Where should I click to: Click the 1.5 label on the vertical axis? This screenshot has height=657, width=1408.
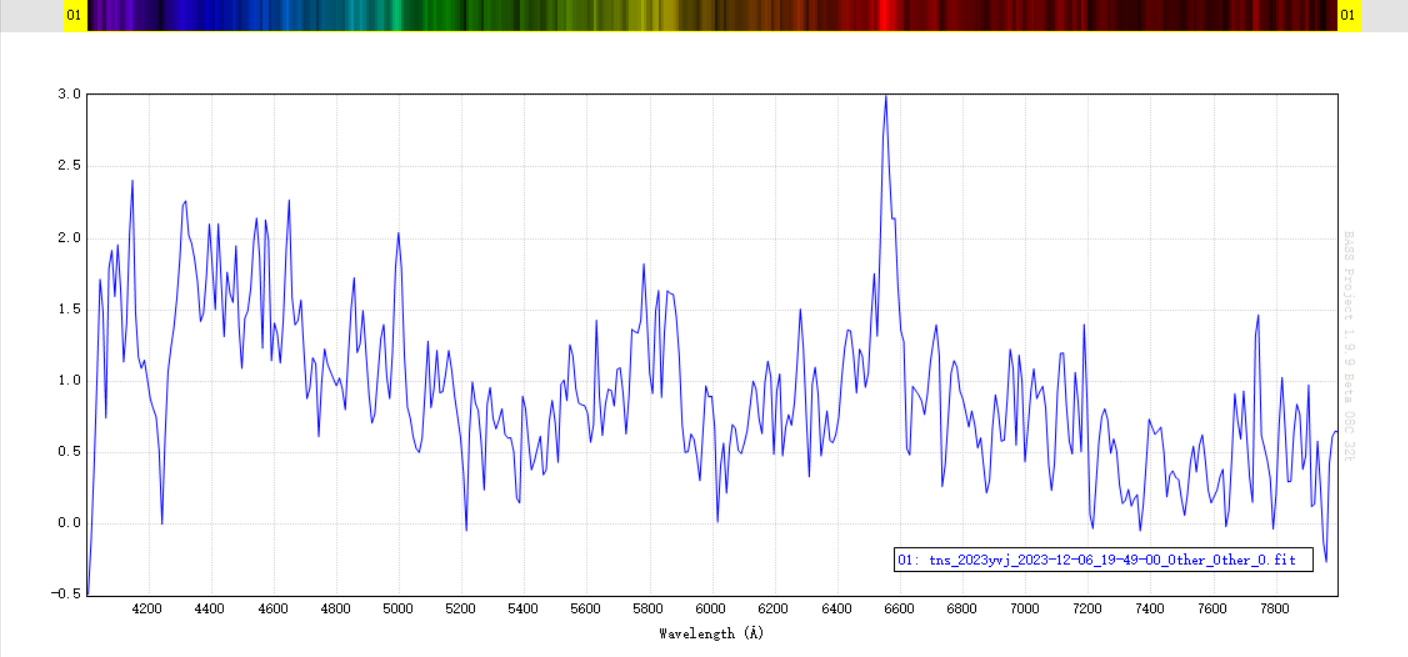pyautogui.click(x=69, y=309)
